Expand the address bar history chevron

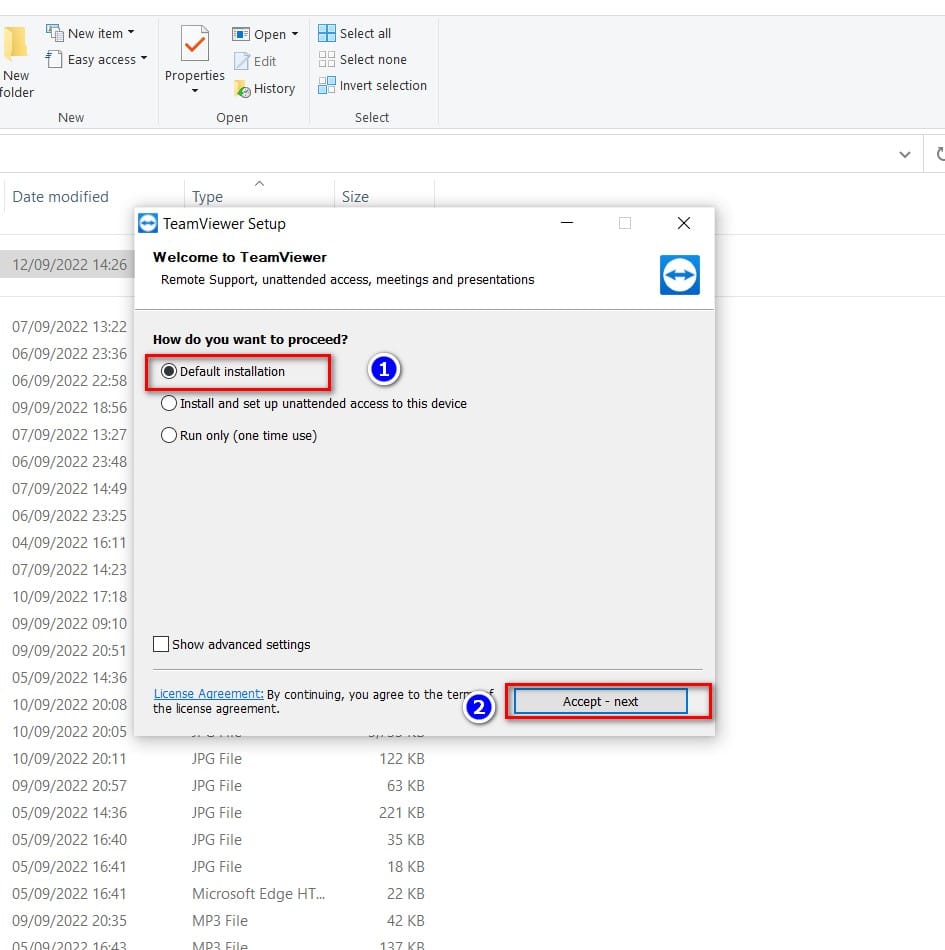(904, 154)
